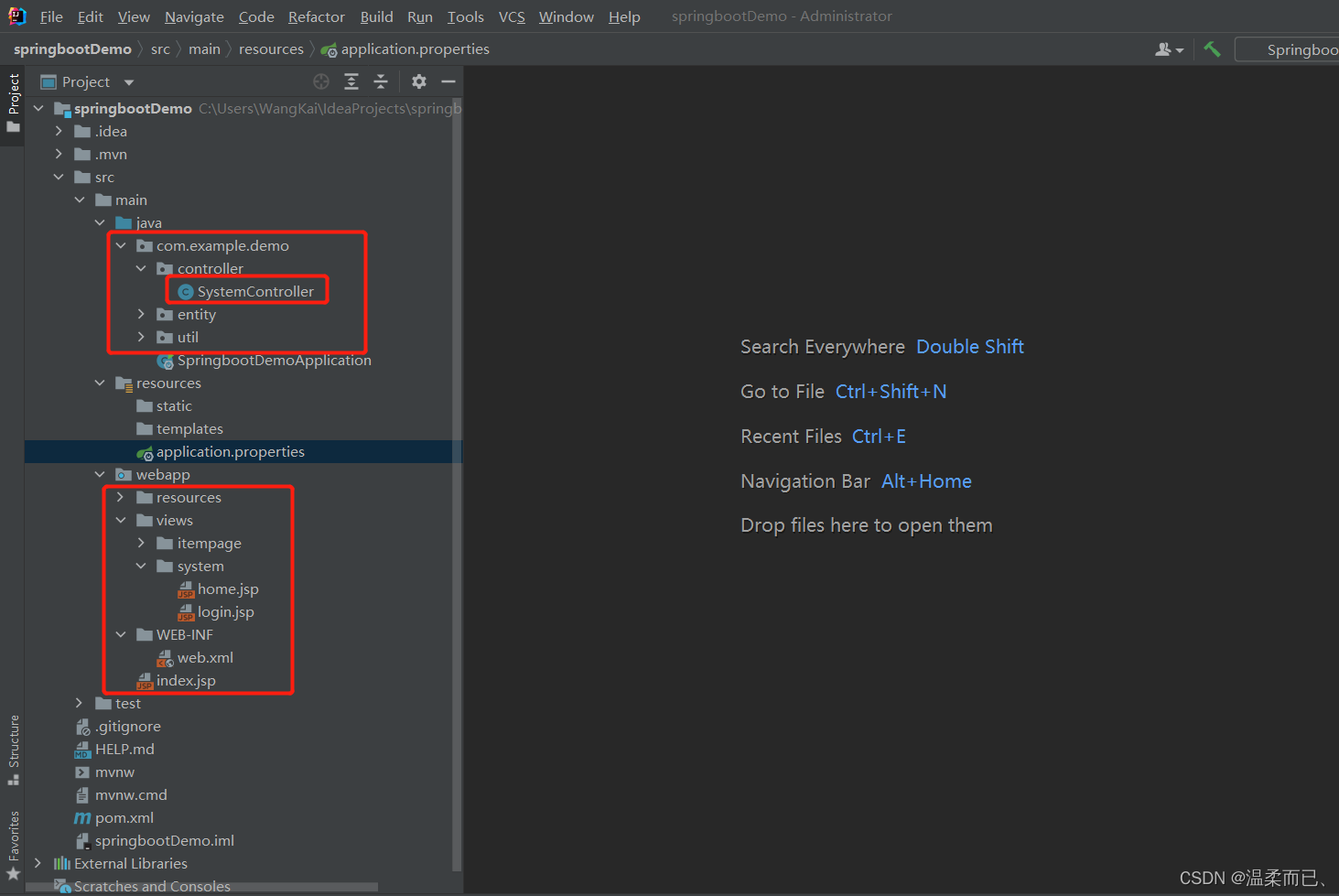The width and height of the screenshot is (1339, 896).
Task: Collapse the src folder
Action: click(59, 177)
